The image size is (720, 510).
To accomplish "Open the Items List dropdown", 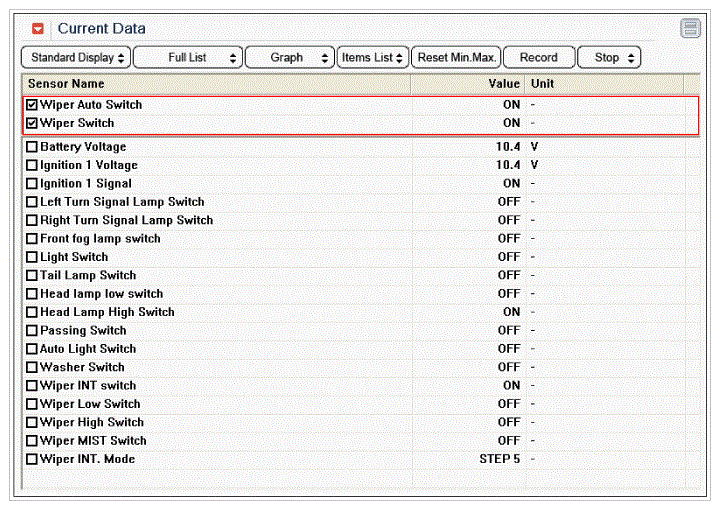I will coord(372,58).
